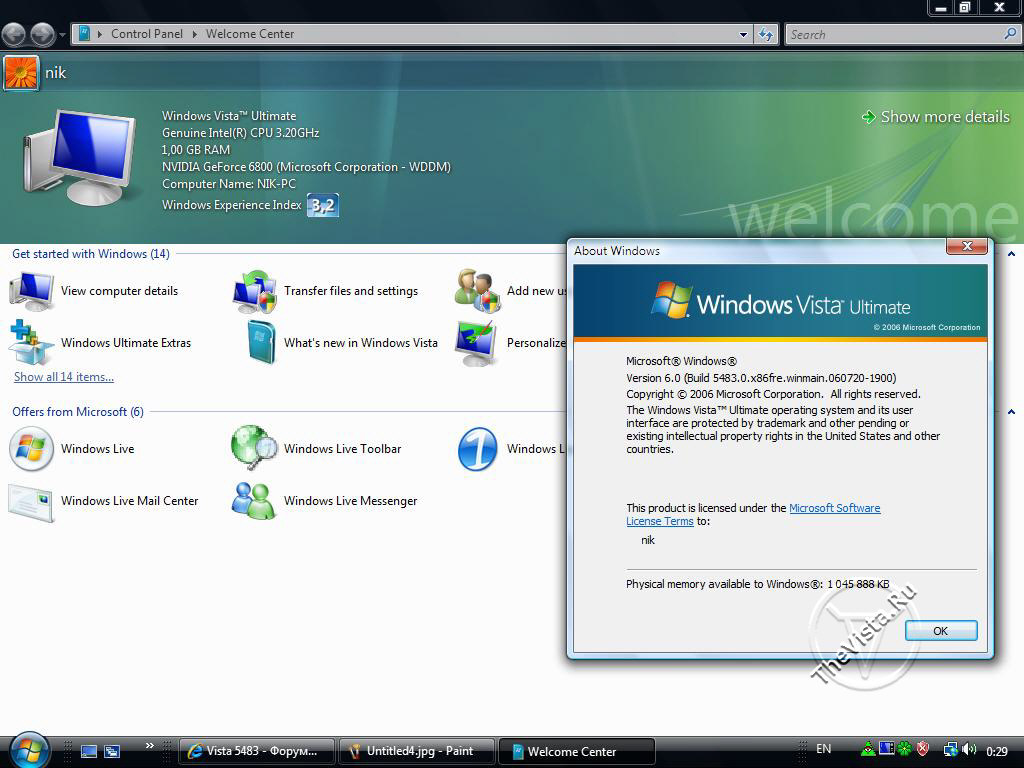This screenshot has height=768, width=1024.
Task: Click the nik user account flower picture
Action: point(21,72)
